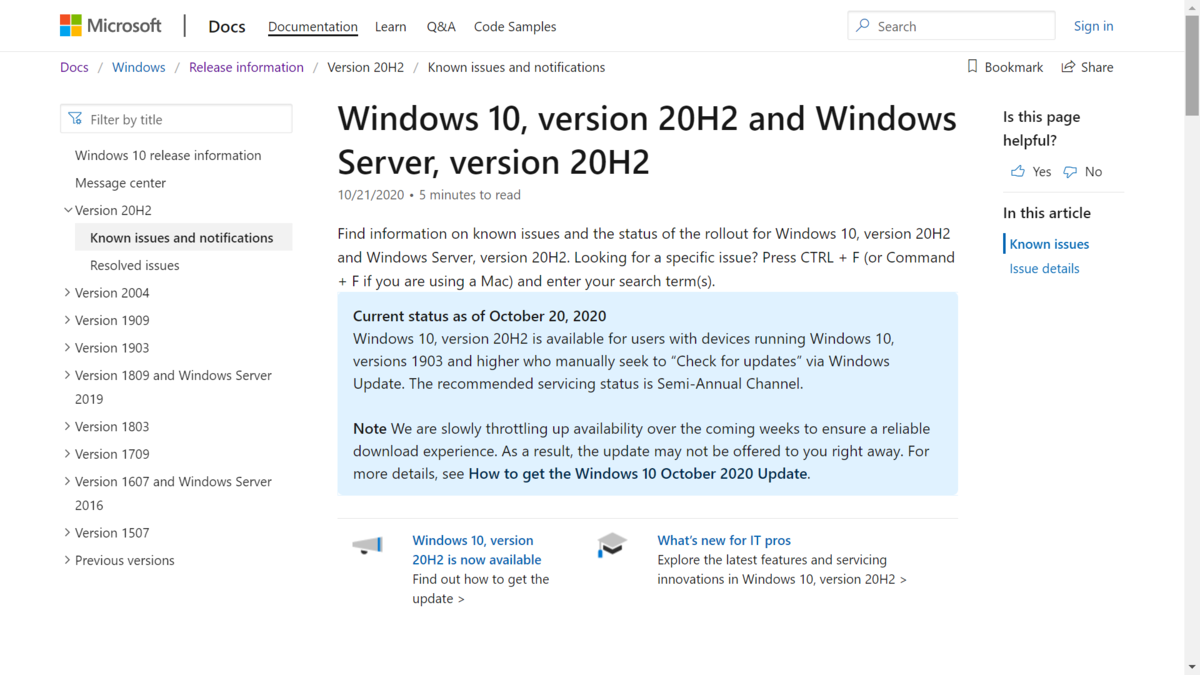The image size is (1200, 675).
Task: Open the Learn nav item
Action: coord(391,26)
